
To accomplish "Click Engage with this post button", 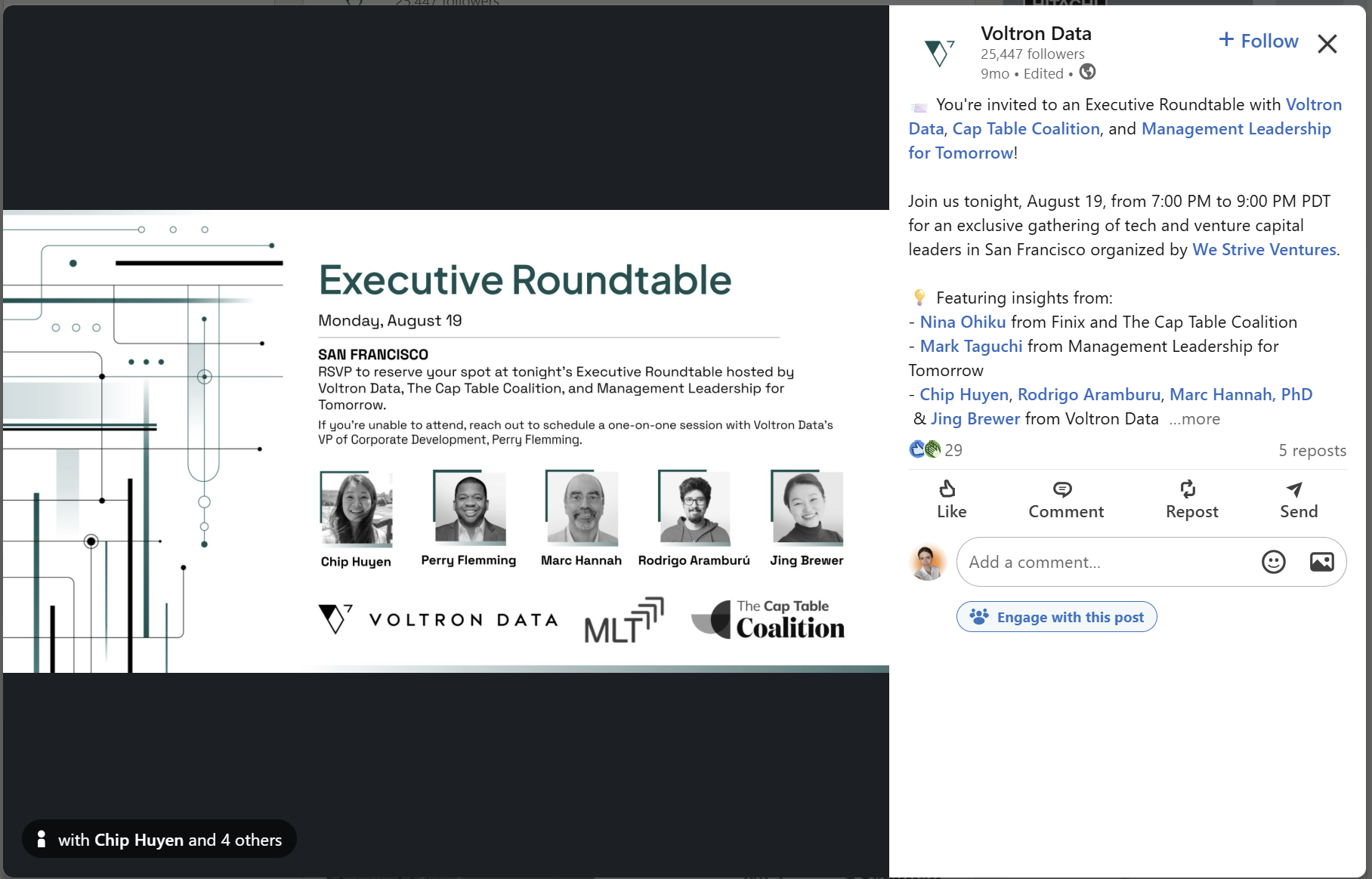I will tap(1056, 617).
